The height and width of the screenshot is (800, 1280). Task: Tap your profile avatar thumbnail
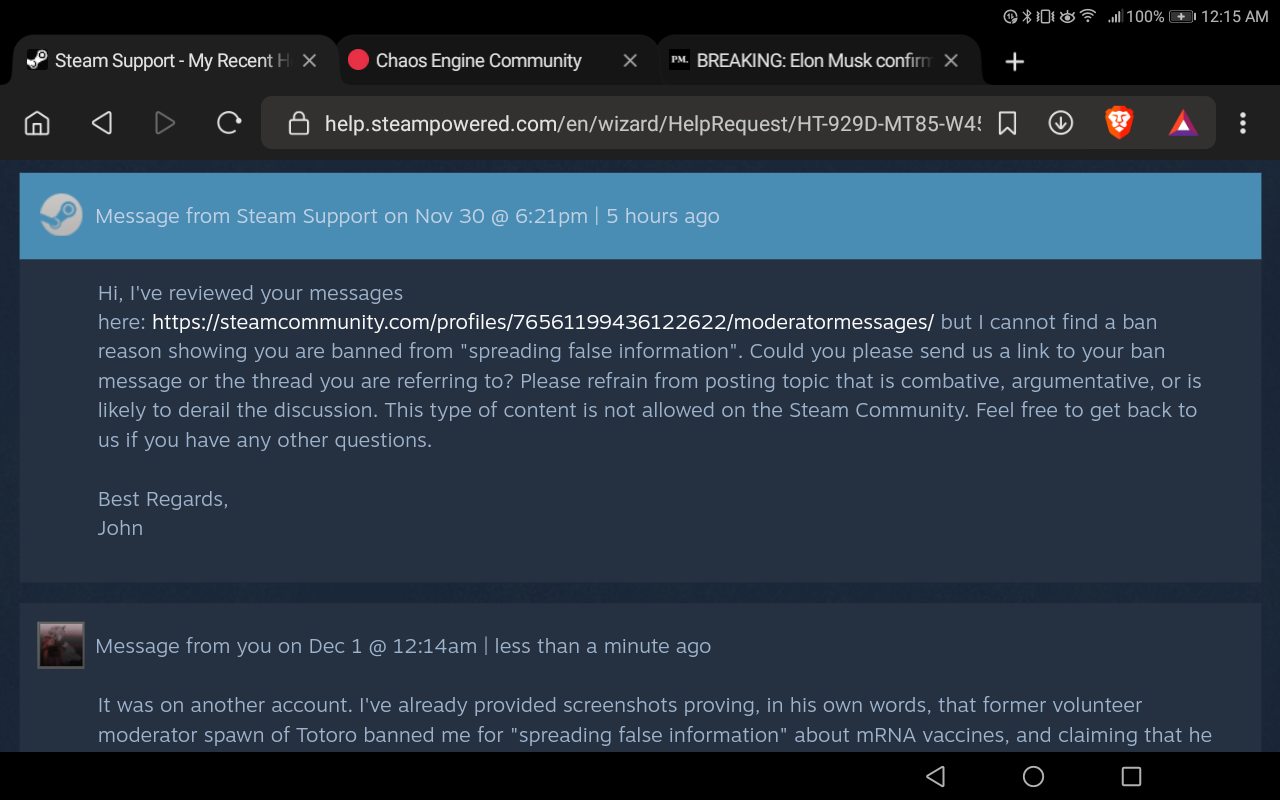pyautogui.click(x=61, y=645)
